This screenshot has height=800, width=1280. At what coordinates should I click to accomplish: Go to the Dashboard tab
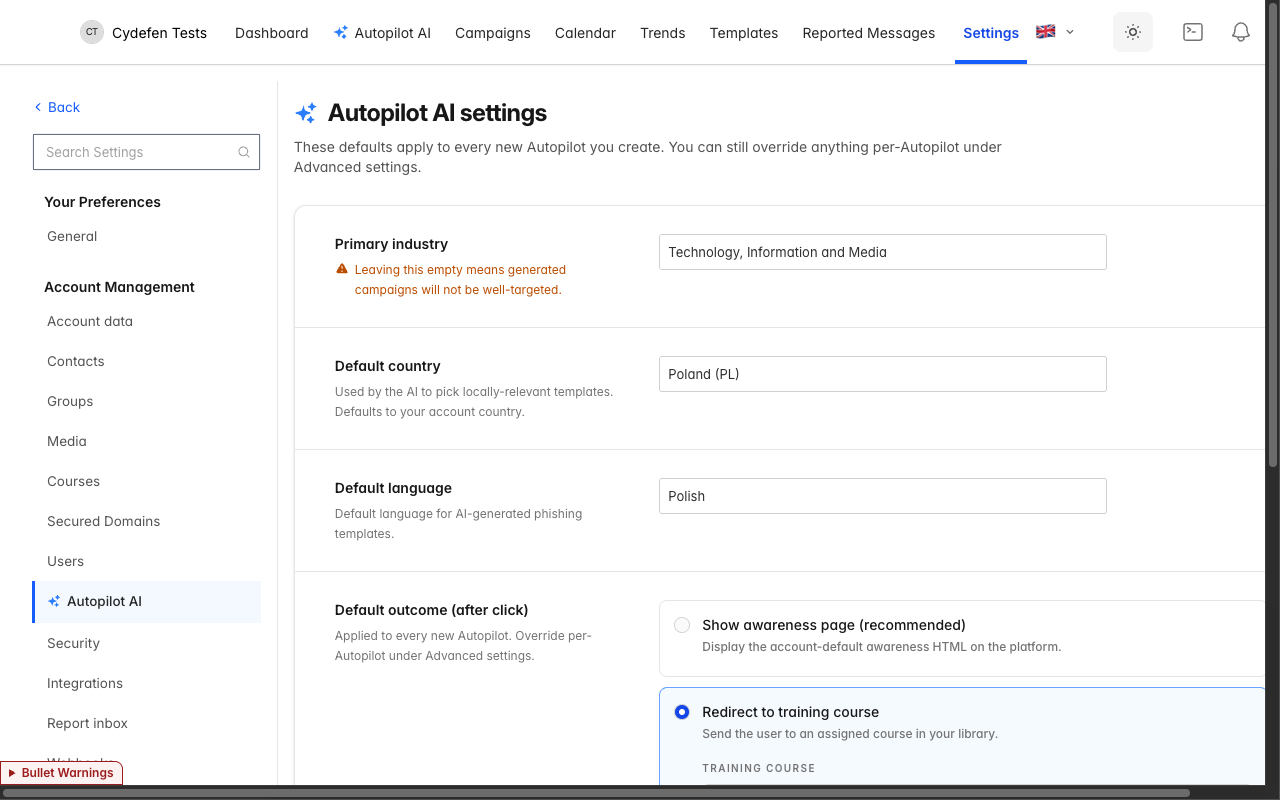pyautogui.click(x=271, y=33)
